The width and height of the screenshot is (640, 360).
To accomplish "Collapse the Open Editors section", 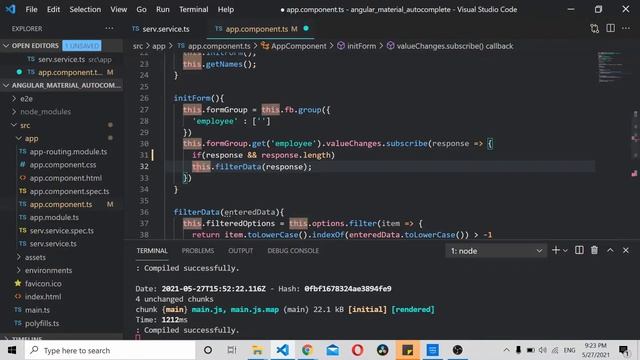I will click(x=6, y=46).
